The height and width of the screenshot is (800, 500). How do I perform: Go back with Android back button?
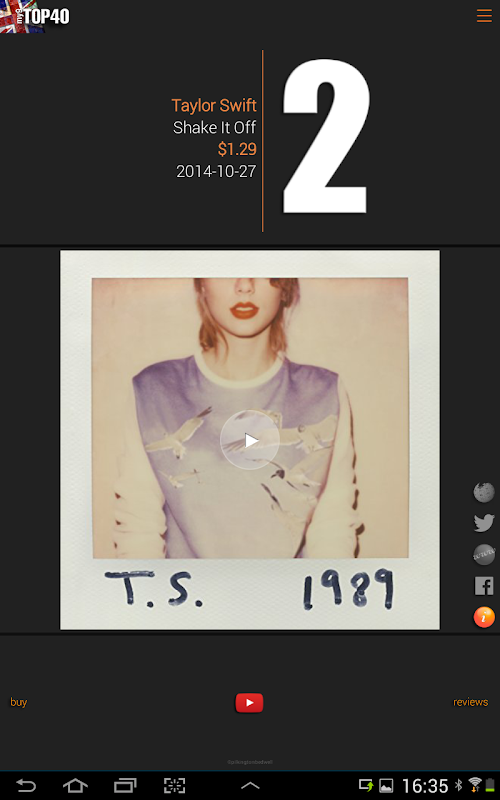[x=26, y=786]
